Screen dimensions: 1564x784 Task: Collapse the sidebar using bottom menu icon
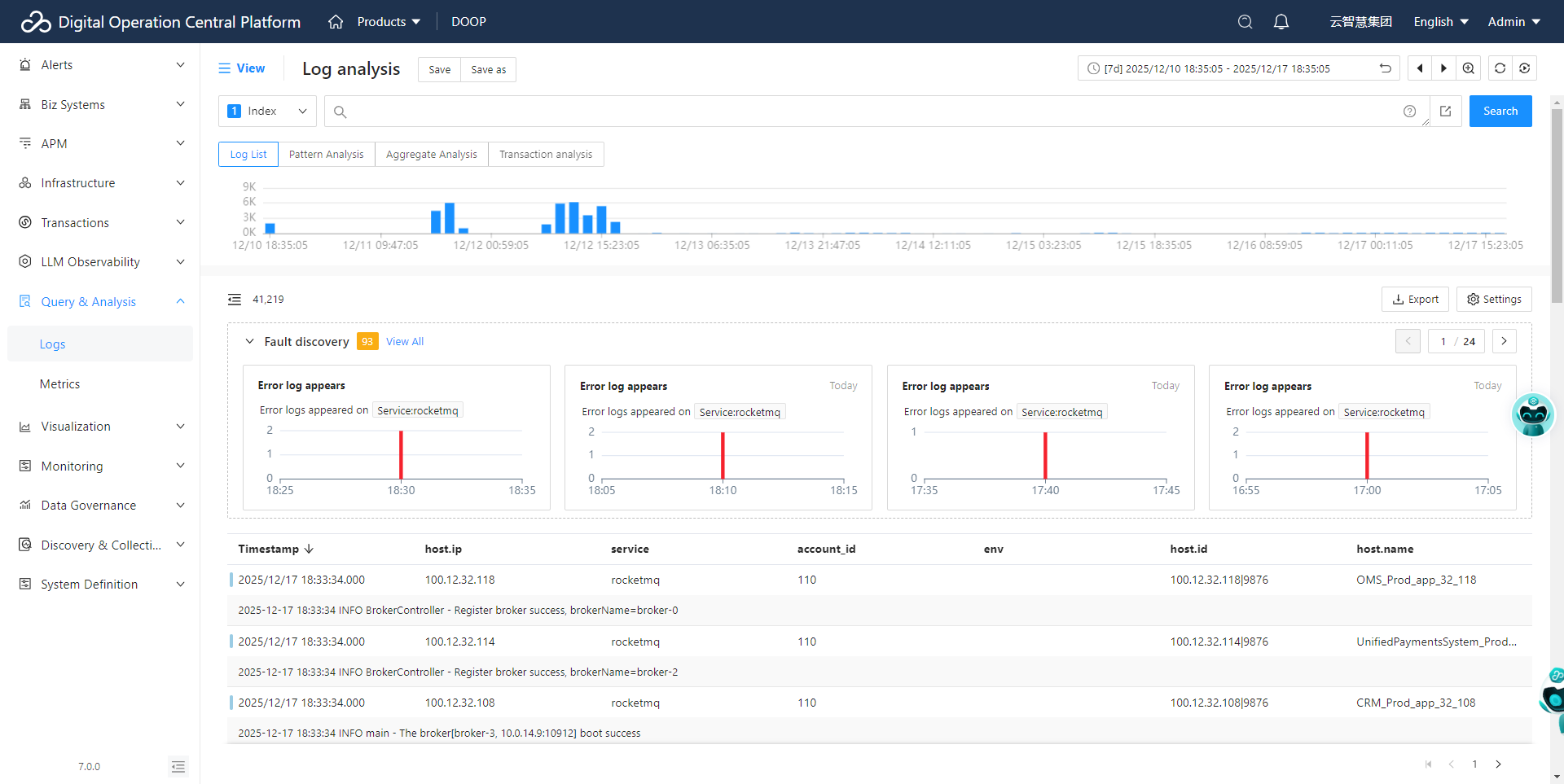click(178, 766)
